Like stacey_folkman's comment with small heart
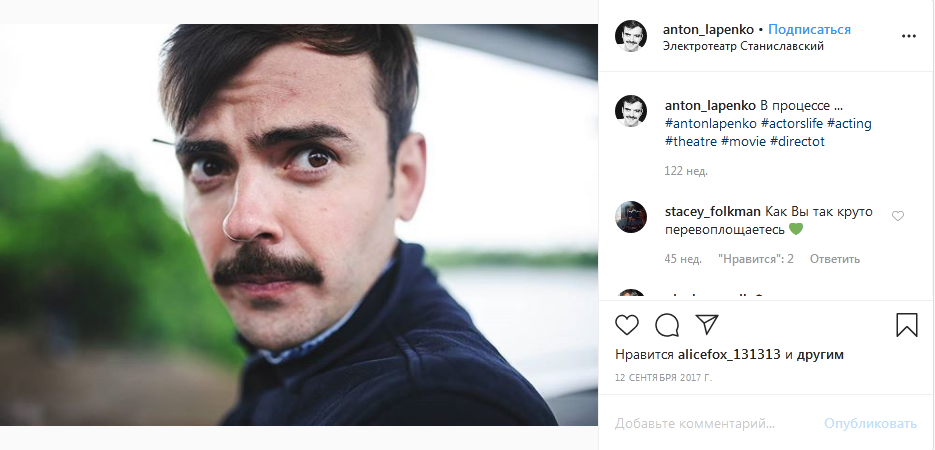This screenshot has width=935, height=450. pyautogui.click(x=897, y=216)
